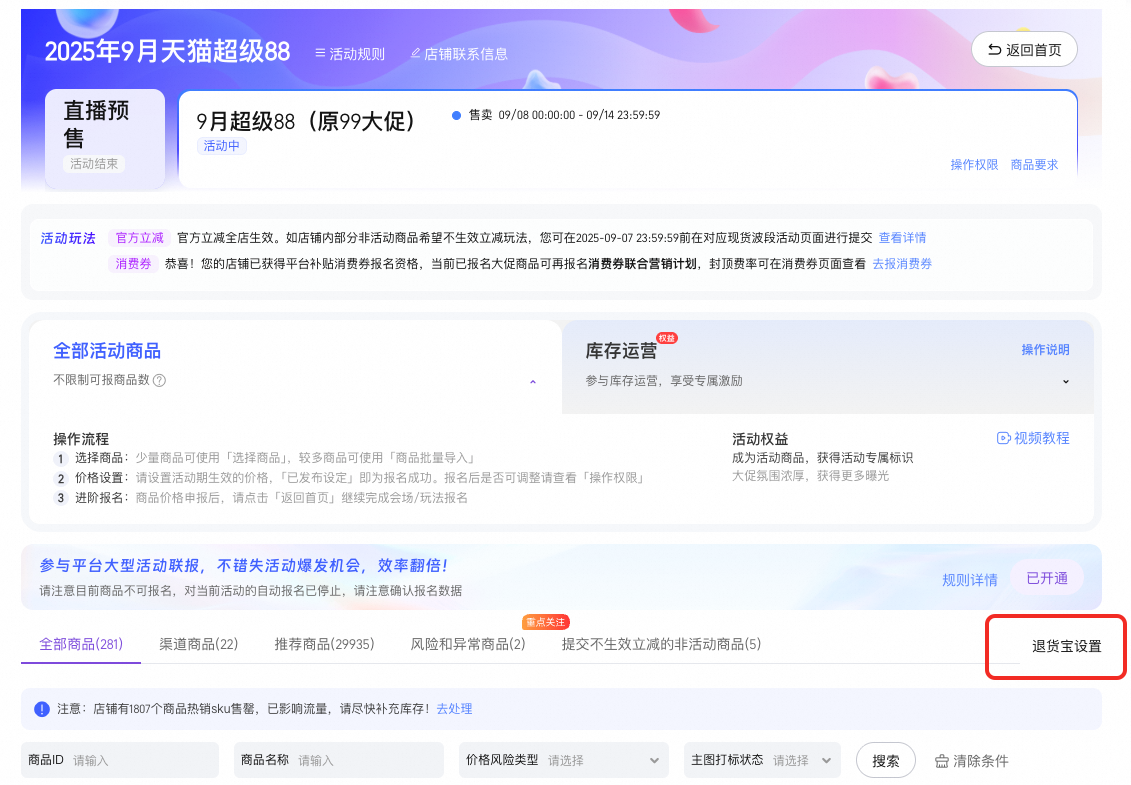
Task: Click 去处理 in the stock warning
Action: (454, 709)
